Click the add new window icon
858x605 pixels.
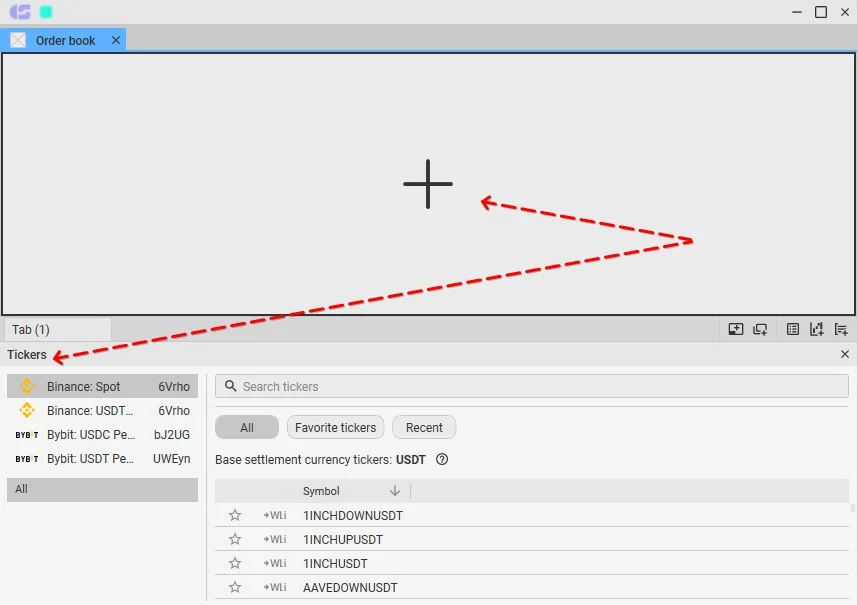pyautogui.click(x=761, y=329)
